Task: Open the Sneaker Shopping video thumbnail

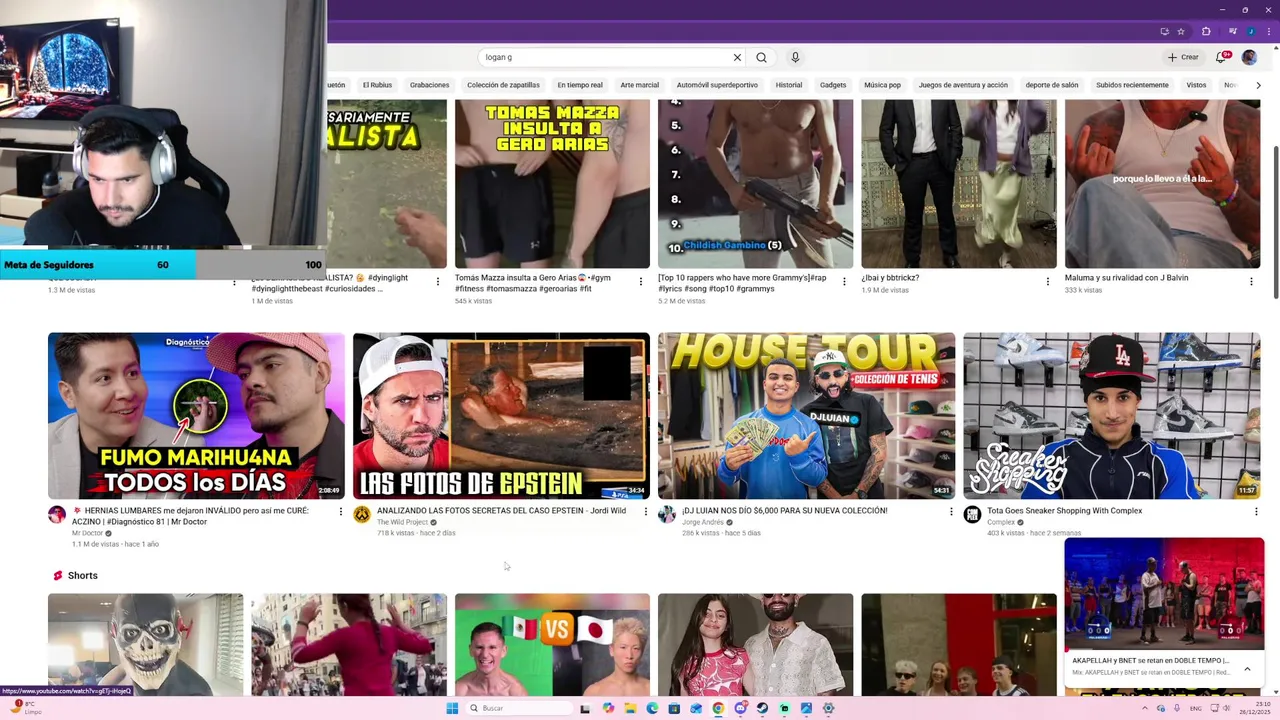Action: coord(1111,416)
